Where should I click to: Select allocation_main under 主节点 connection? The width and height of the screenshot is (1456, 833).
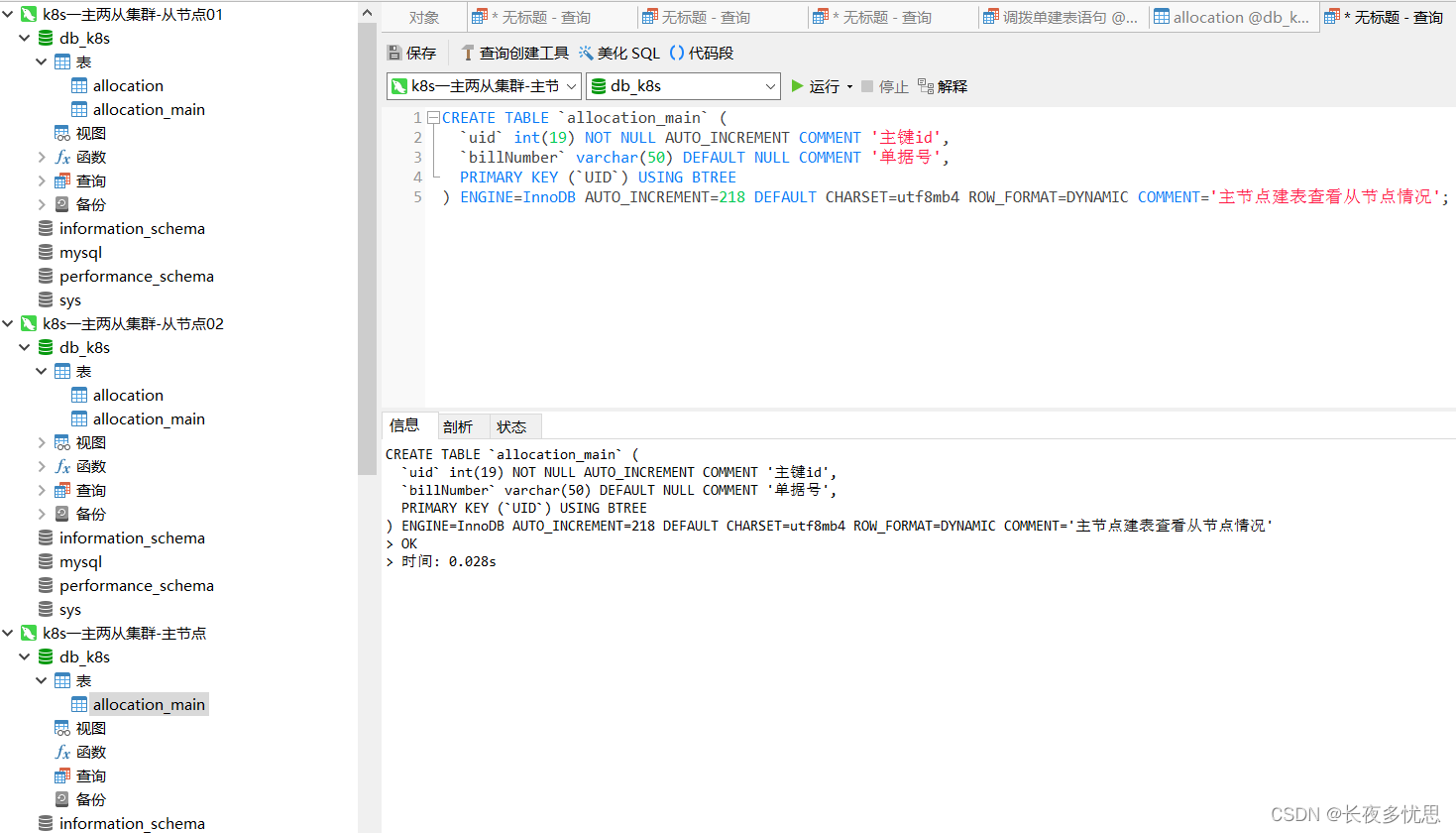pos(149,705)
